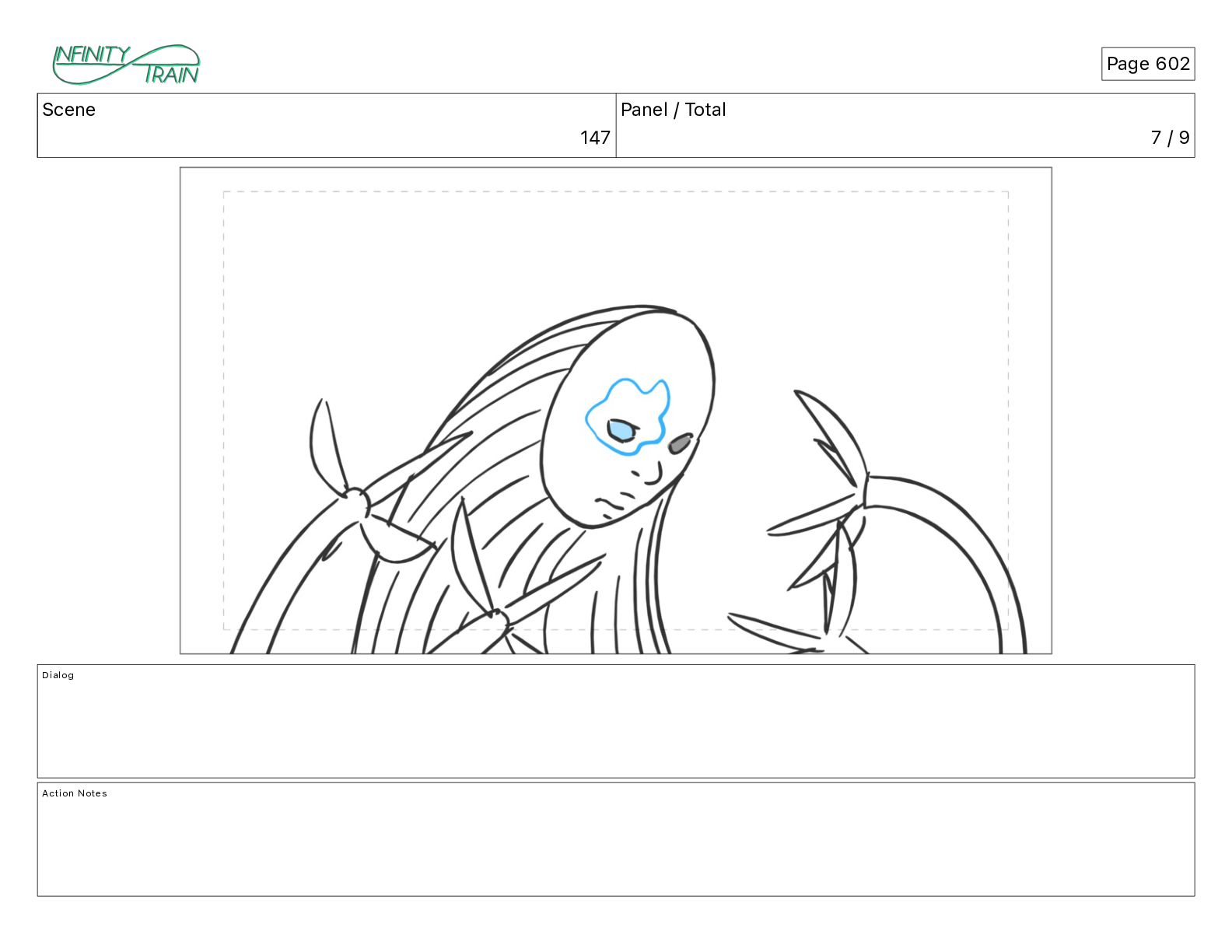The width and height of the screenshot is (1232, 952).
Task: Click inside the empty Action Notes box
Action: point(616,839)
